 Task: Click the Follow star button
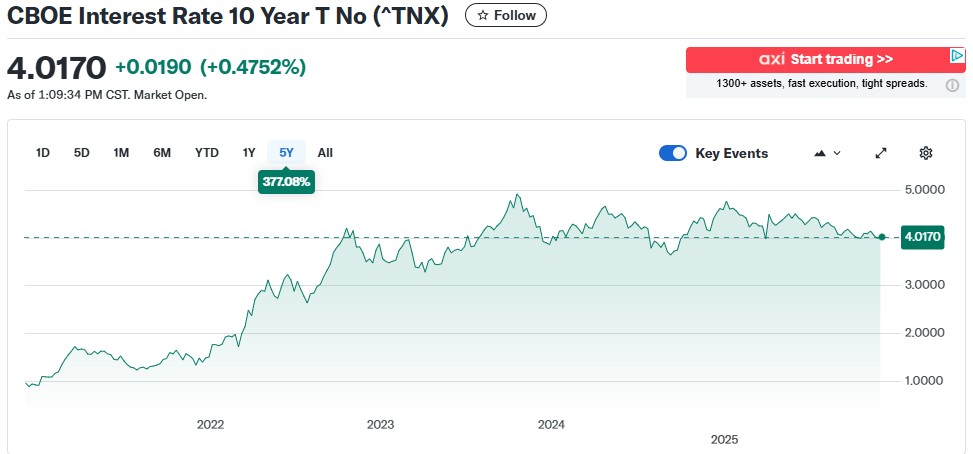pos(506,16)
